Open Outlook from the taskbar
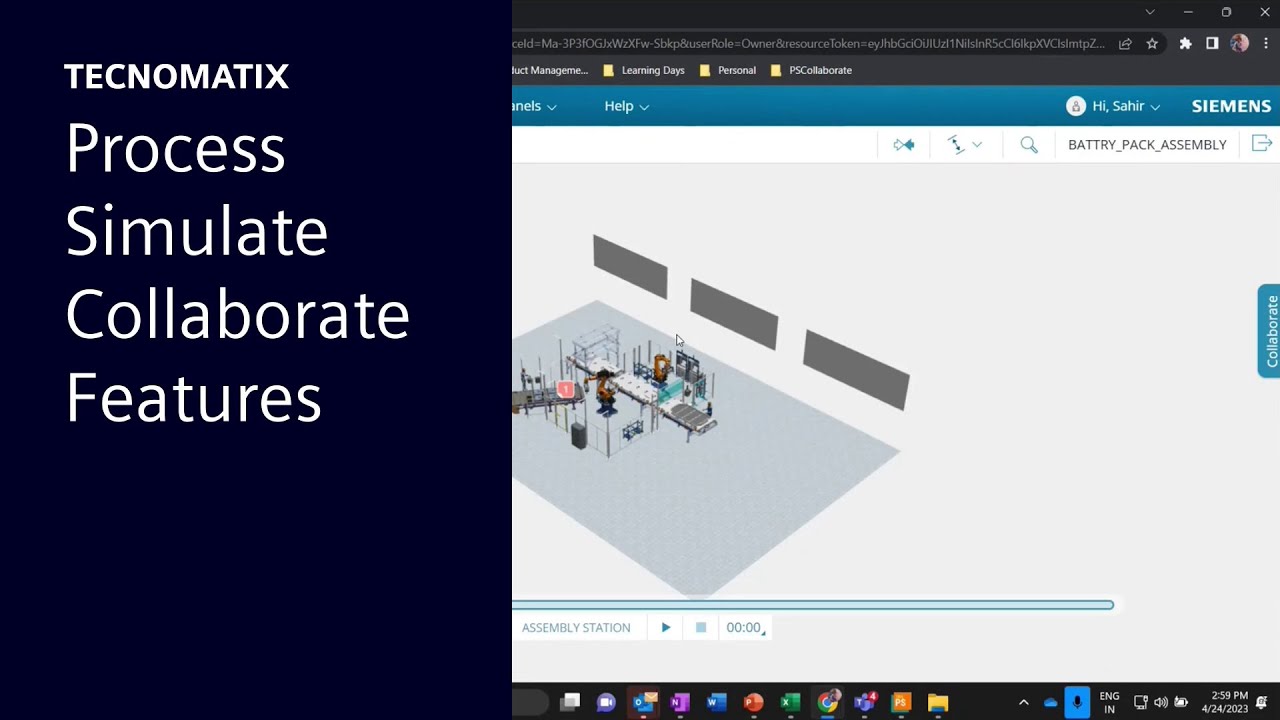Viewport: 1280px width, 720px height. 643,702
